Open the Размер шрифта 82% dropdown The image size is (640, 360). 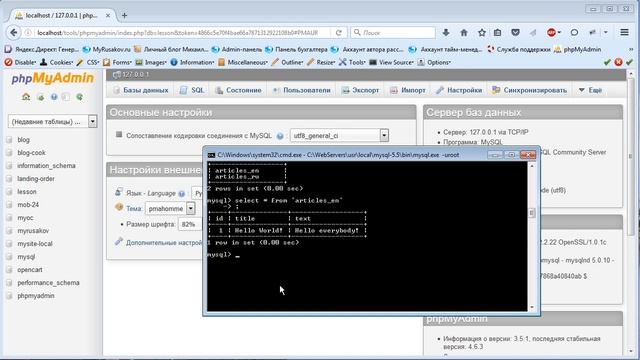(189, 224)
